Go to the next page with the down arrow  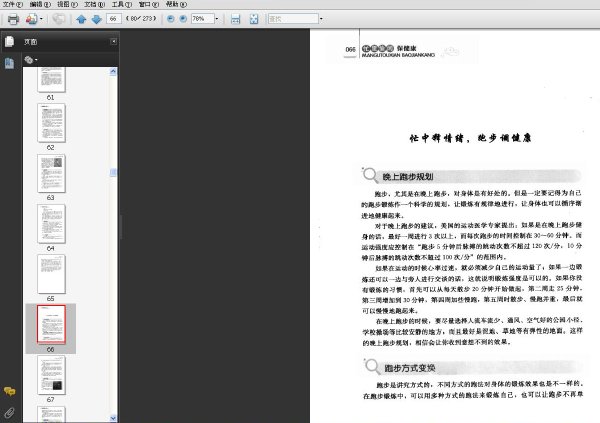(x=96, y=19)
